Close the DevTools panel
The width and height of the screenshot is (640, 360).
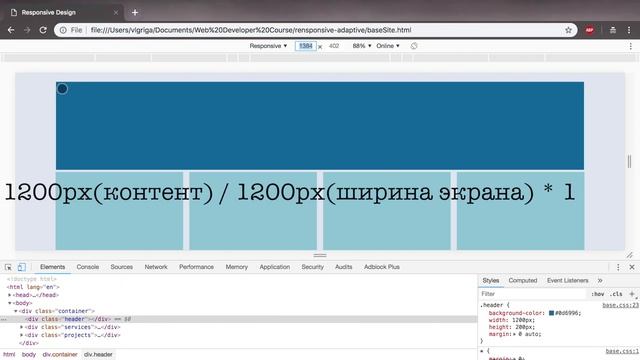coord(632,267)
